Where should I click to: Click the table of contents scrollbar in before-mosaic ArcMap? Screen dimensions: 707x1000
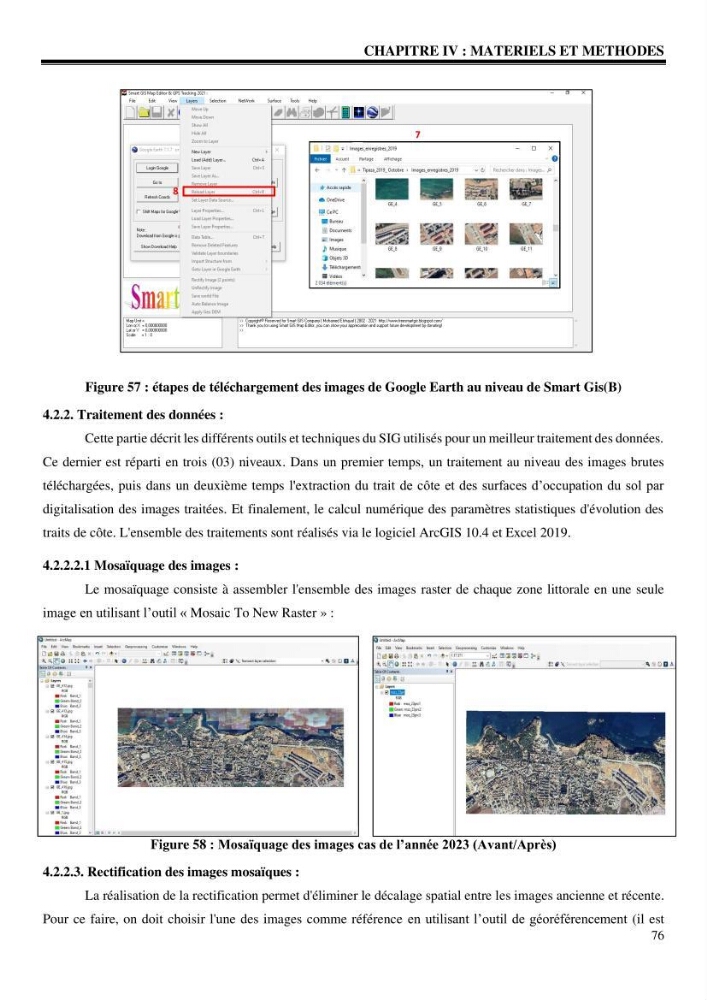click(x=91, y=756)
